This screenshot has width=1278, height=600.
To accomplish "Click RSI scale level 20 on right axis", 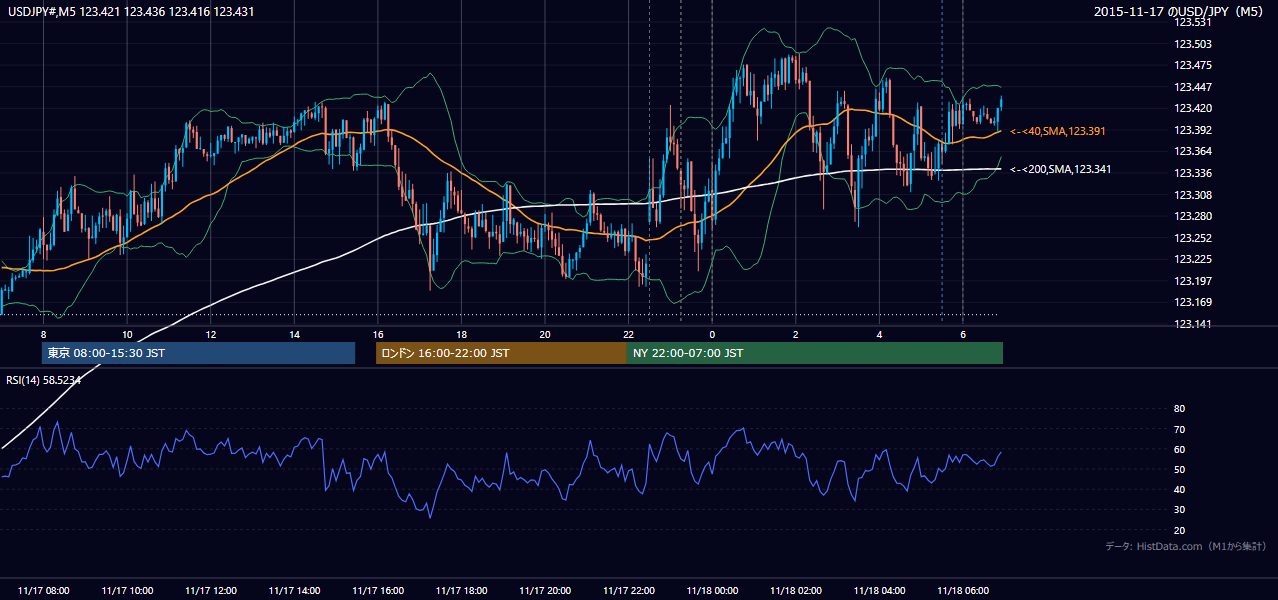I will point(1179,530).
